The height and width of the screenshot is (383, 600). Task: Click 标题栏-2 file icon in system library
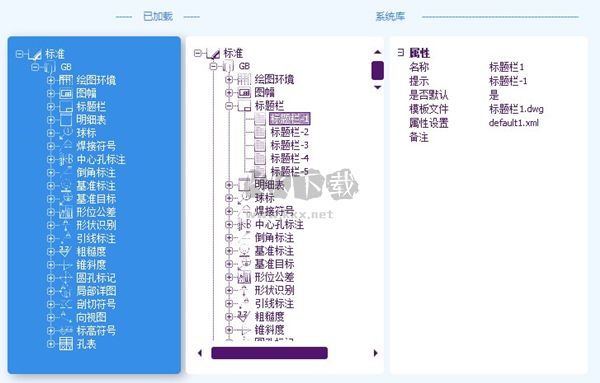click(260, 132)
